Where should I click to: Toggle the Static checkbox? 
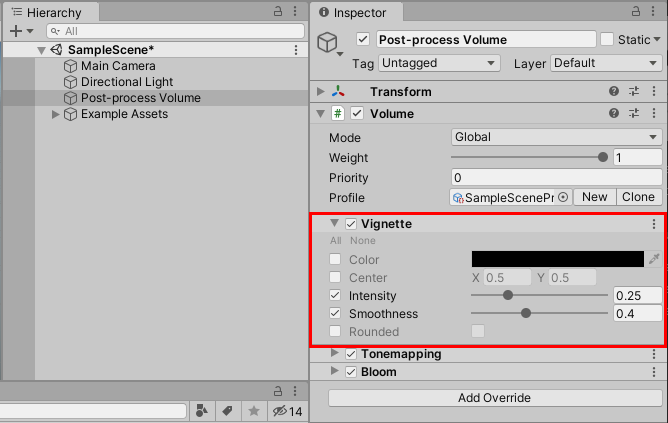[607, 40]
